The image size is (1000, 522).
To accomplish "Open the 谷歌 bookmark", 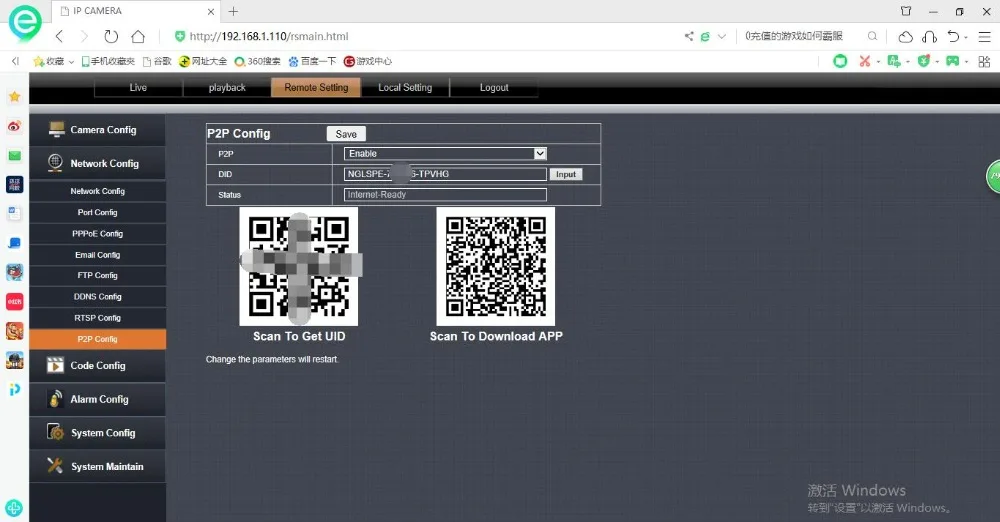I will tap(157, 61).
